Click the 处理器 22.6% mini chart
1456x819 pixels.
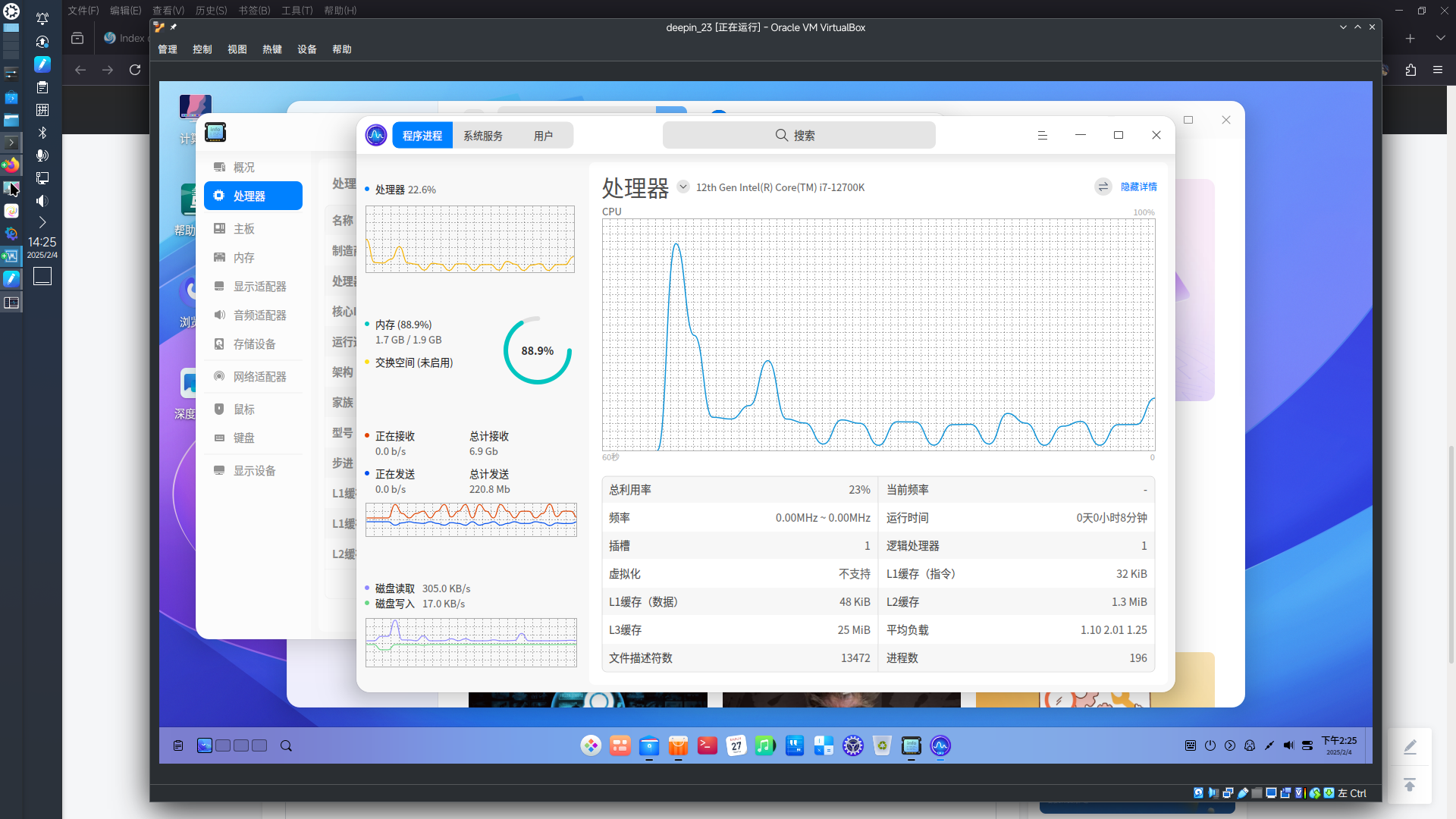click(x=470, y=239)
